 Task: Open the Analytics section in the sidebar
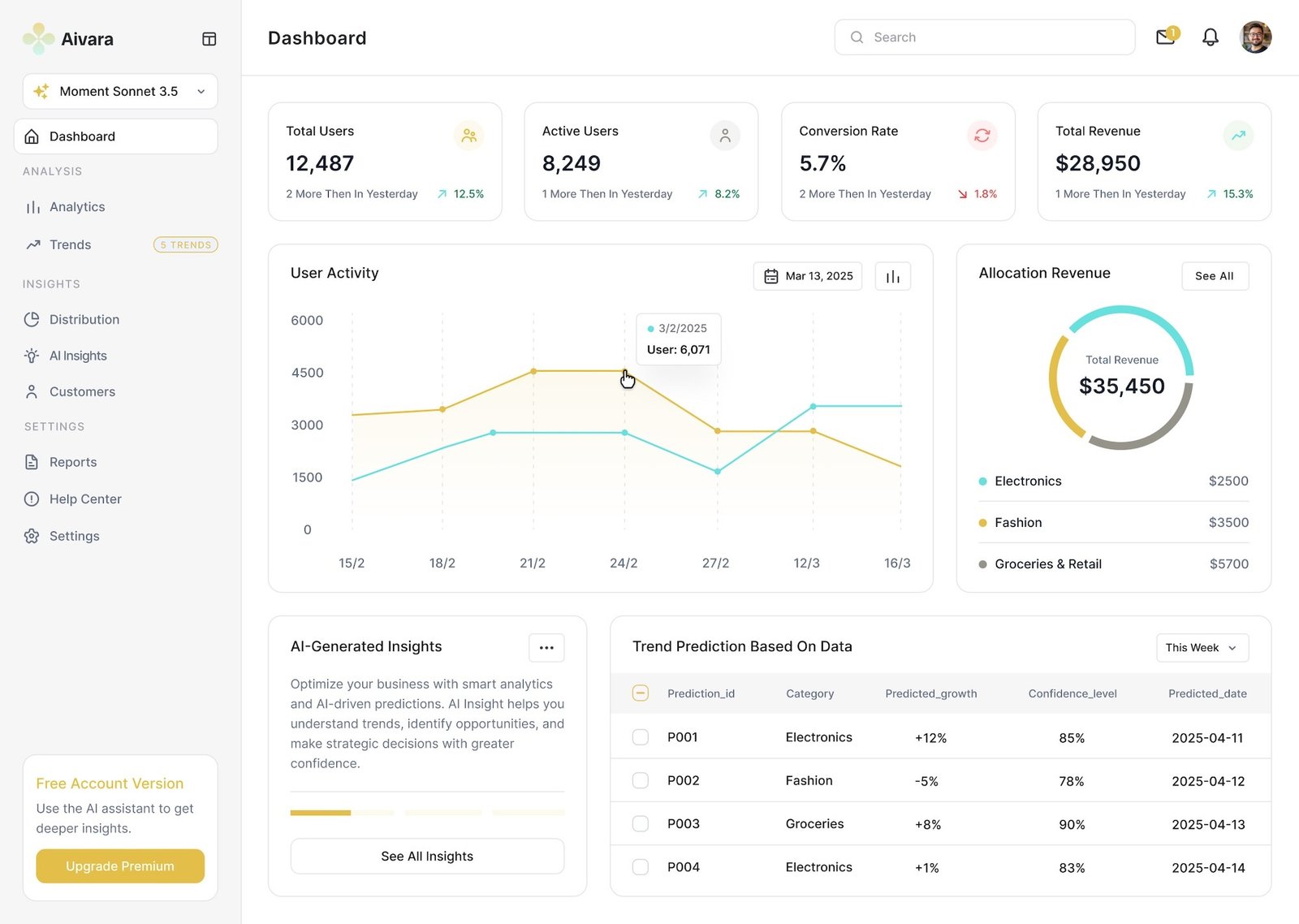(x=77, y=206)
